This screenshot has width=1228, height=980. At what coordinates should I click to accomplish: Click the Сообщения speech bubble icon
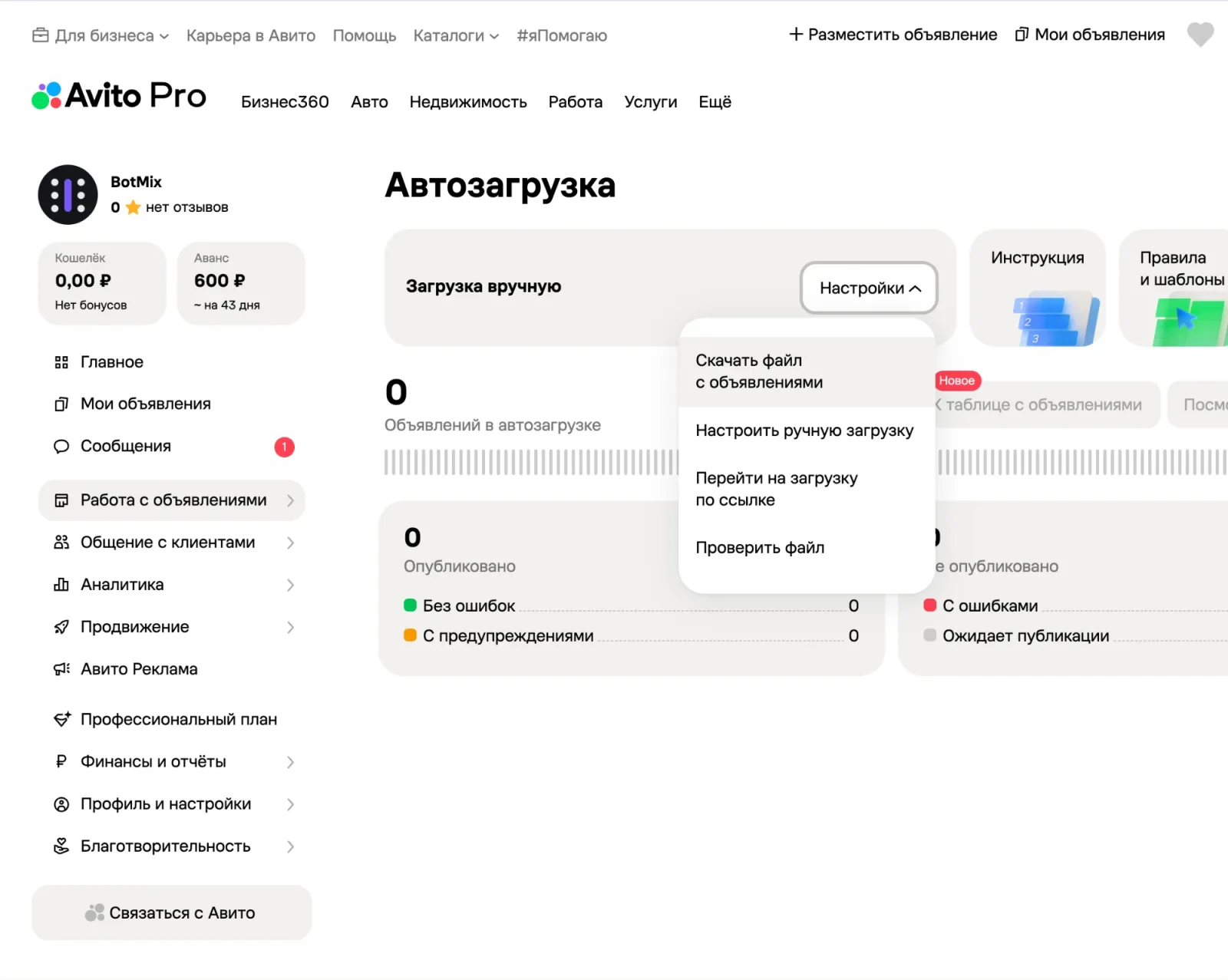tap(61, 447)
